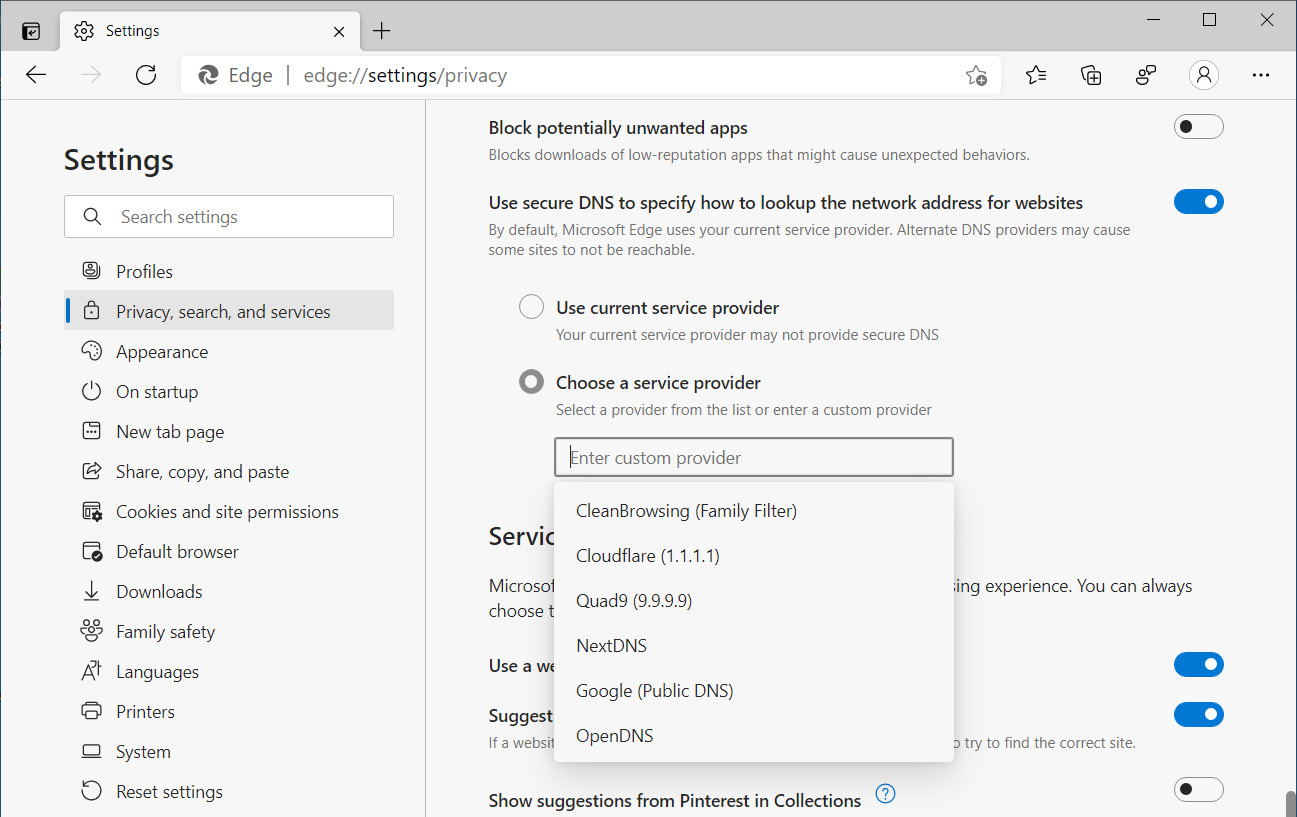Open the profile avatar icon
This screenshot has height=817, width=1297.
pos(1204,75)
